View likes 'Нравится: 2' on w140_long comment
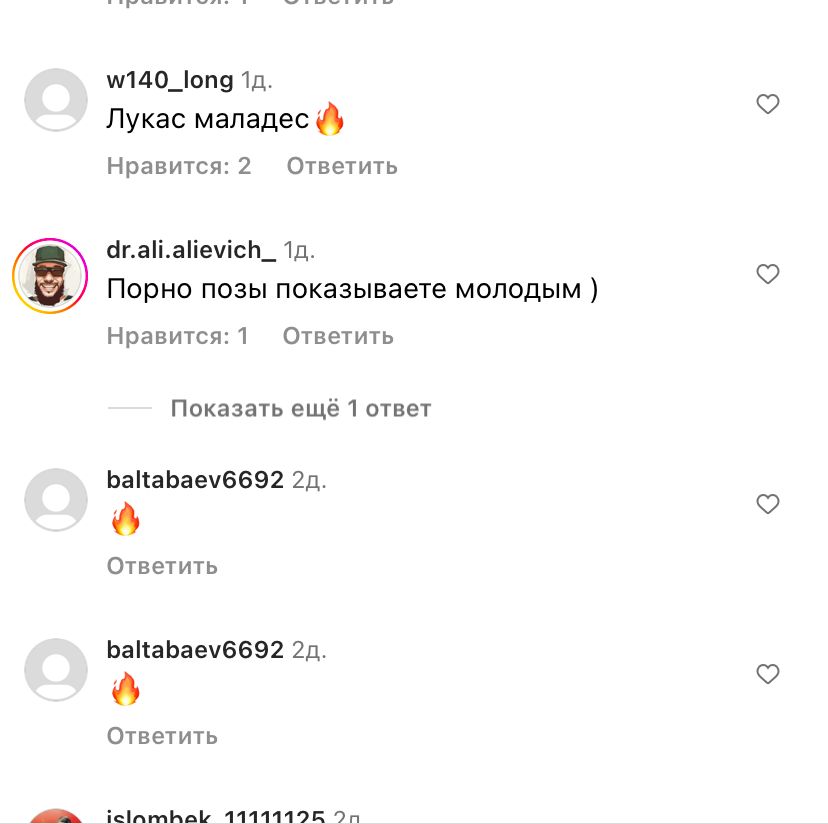The height and width of the screenshot is (824, 828). tap(179, 166)
